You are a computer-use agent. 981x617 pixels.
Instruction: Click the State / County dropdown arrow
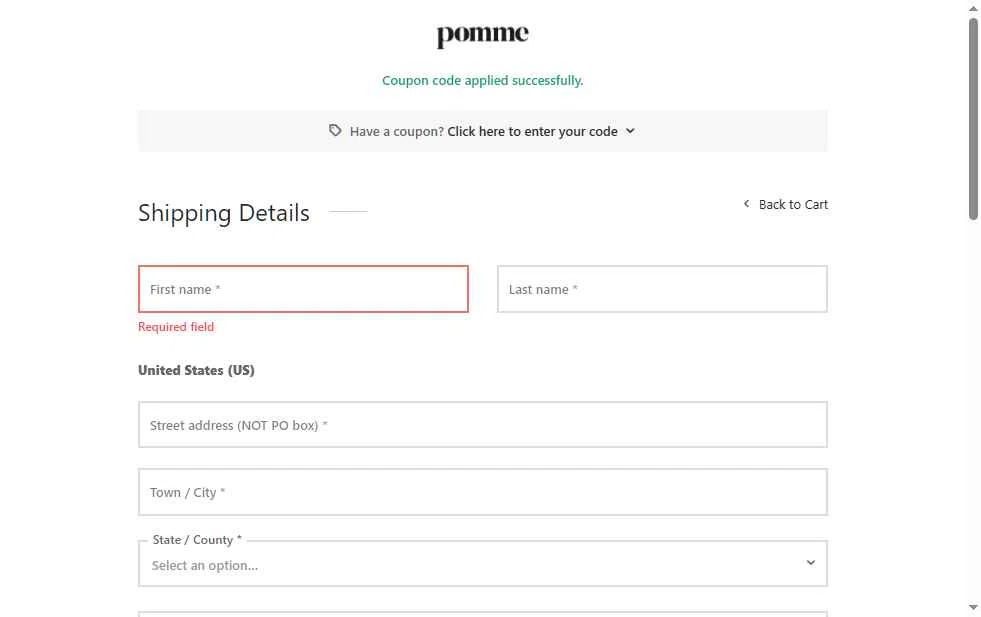(810, 563)
